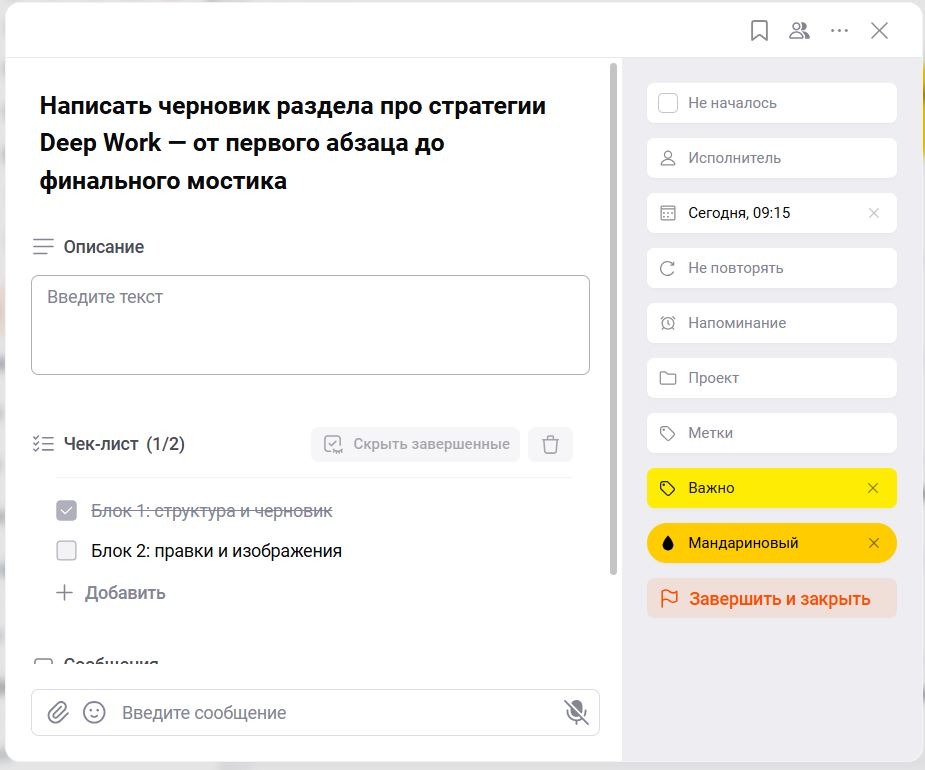
Task: Attach a file with the paperclip icon
Action: pos(58,713)
